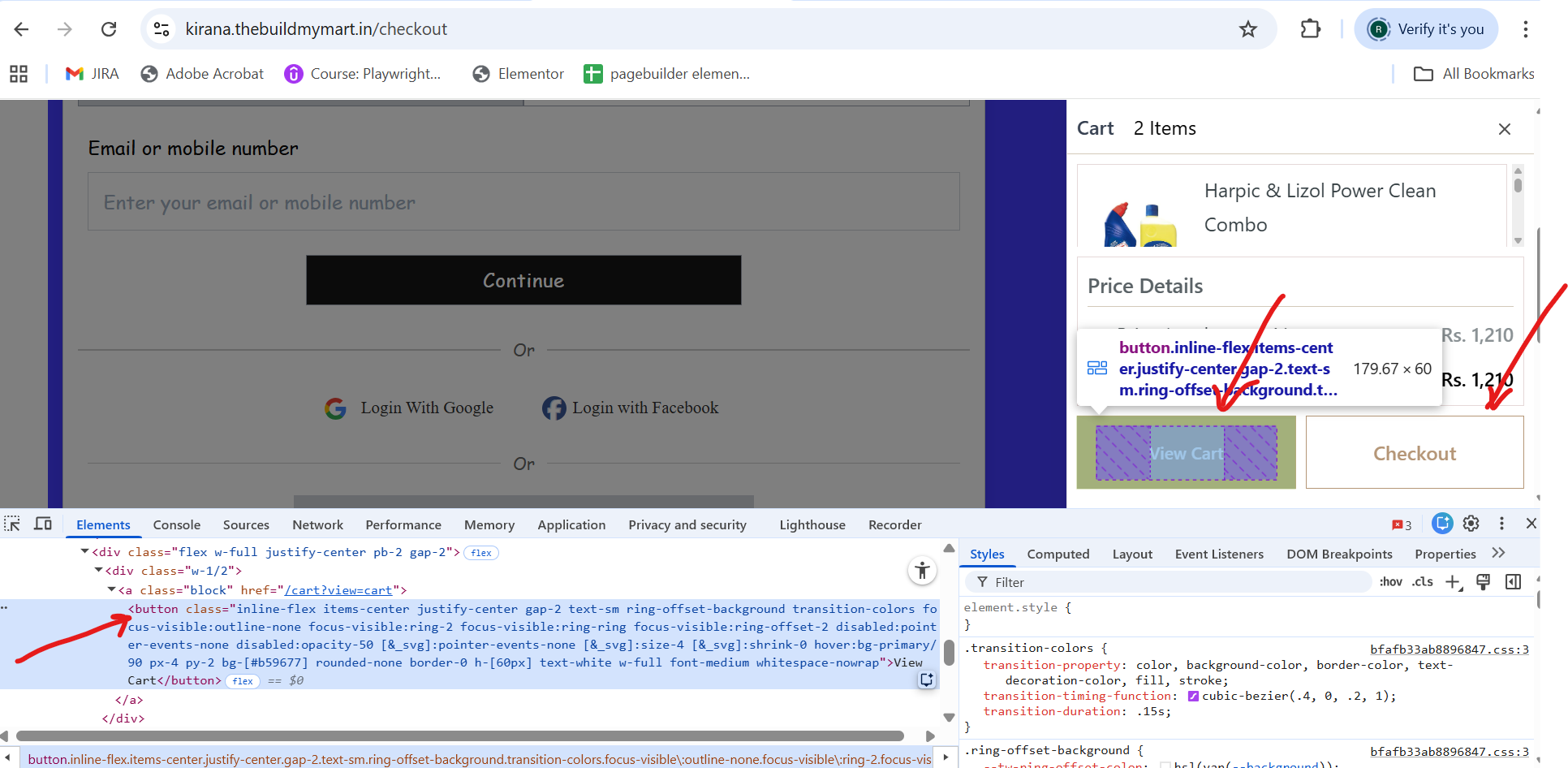The width and height of the screenshot is (1568, 768).
Task: Click the Google logo login icon
Action: 335,408
